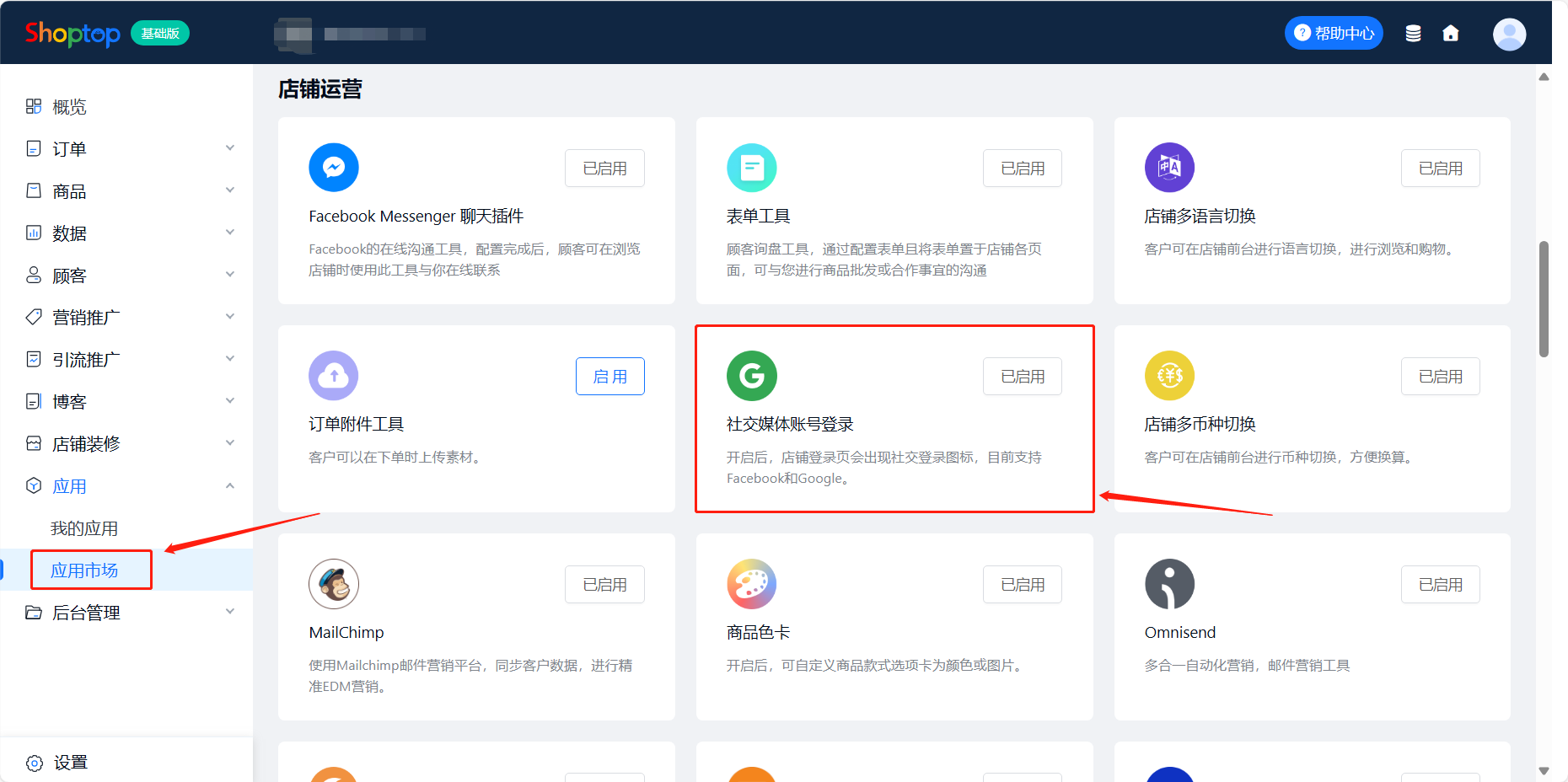Viewport: 1568px width, 782px height.
Task: Open the database stack icon in header
Action: (x=1414, y=34)
